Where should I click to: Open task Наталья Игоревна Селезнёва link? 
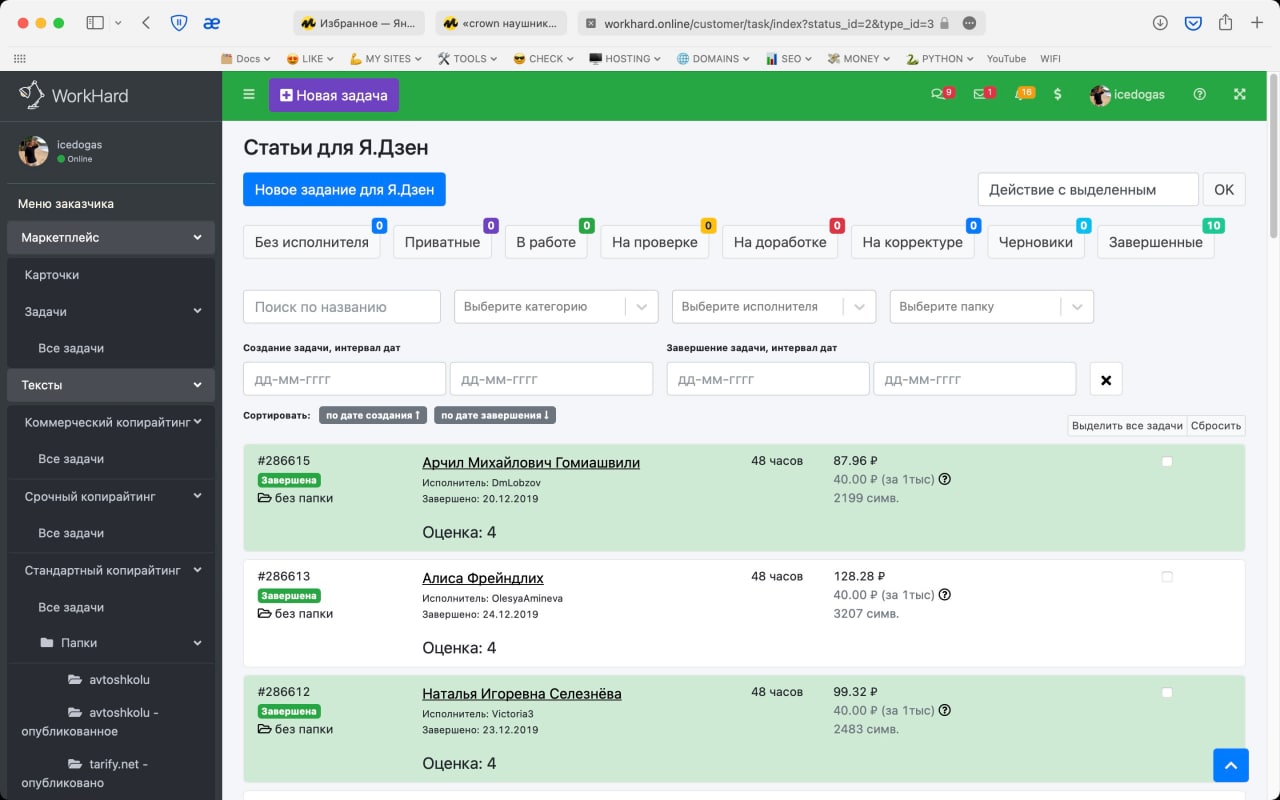(522, 694)
